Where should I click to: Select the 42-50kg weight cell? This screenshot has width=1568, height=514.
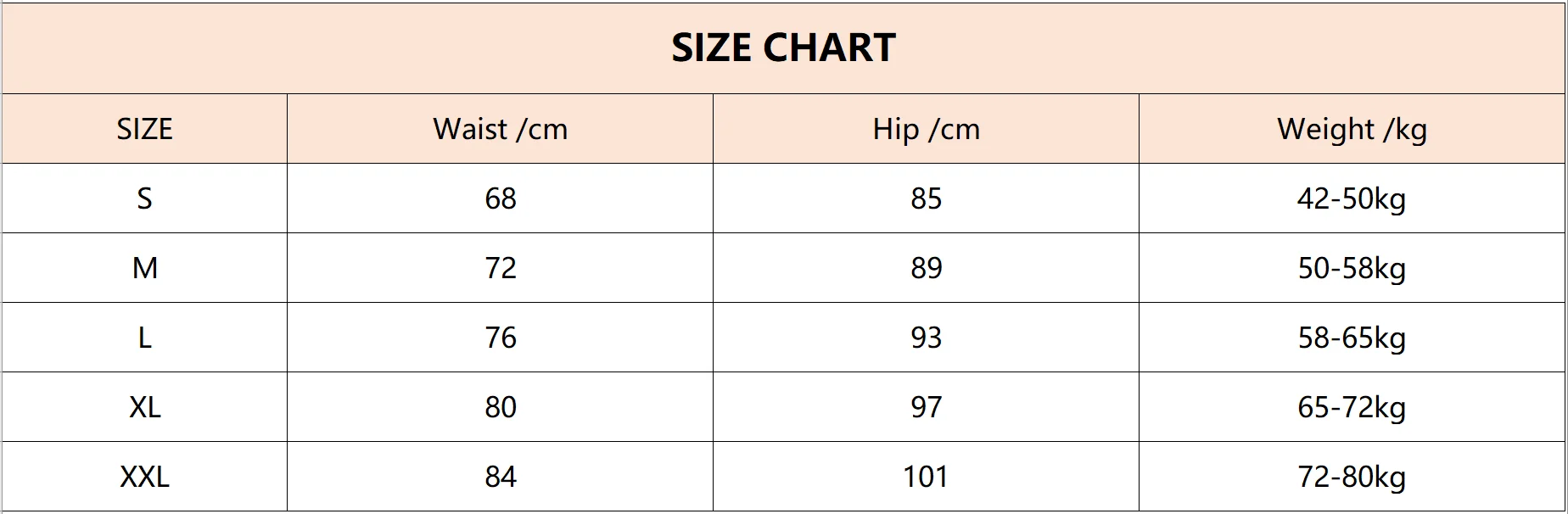(x=1352, y=198)
